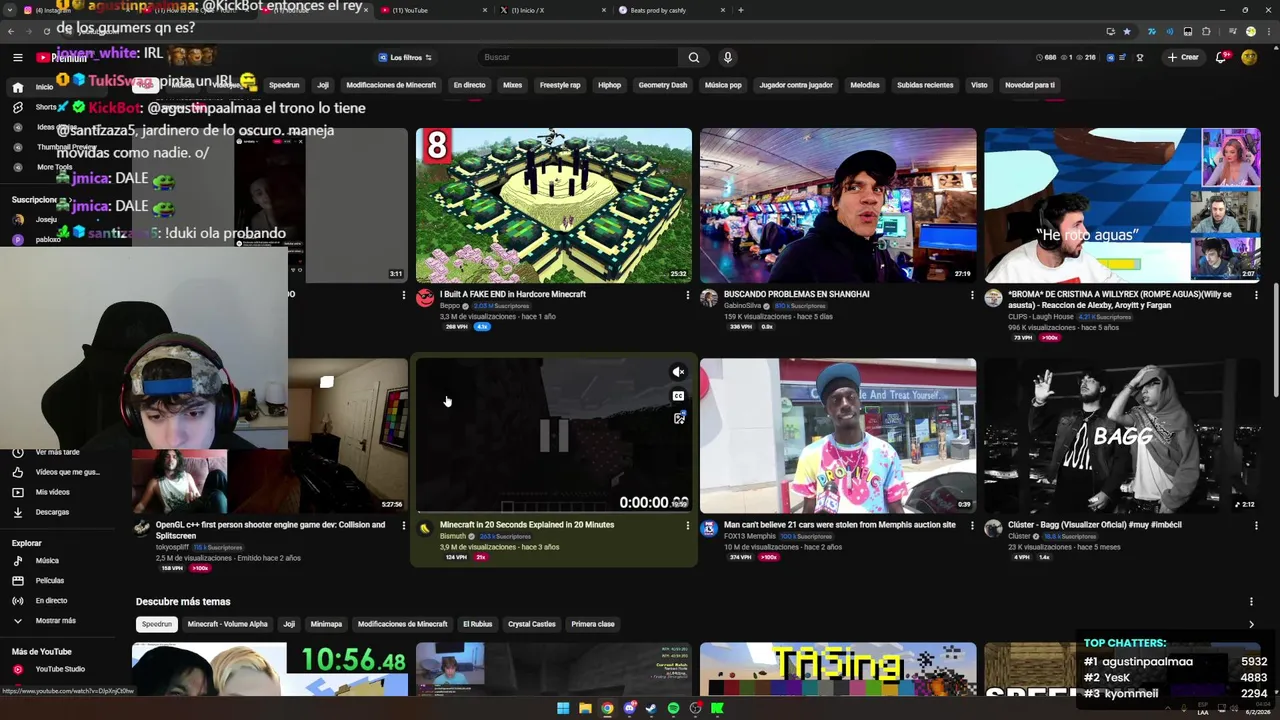Select the Hiphop filter chip
The height and width of the screenshot is (720, 1280).
click(x=609, y=85)
